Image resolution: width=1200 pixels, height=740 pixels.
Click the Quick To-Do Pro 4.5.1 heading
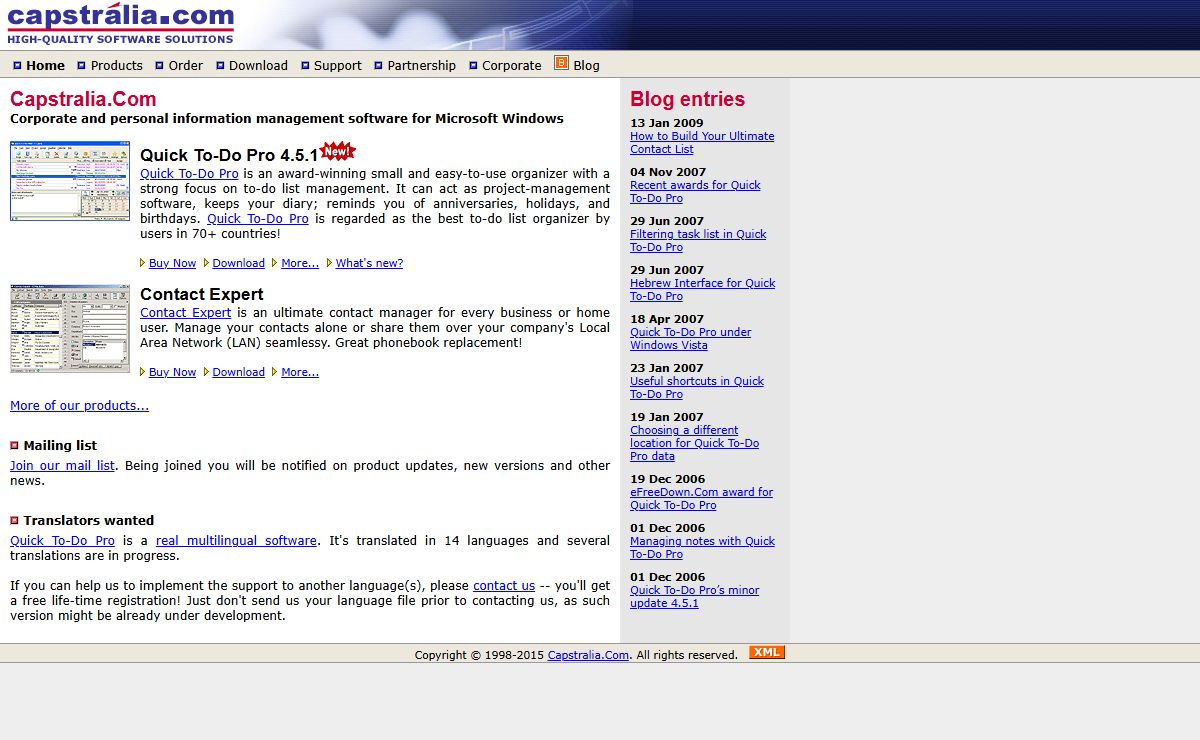click(x=229, y=155)
